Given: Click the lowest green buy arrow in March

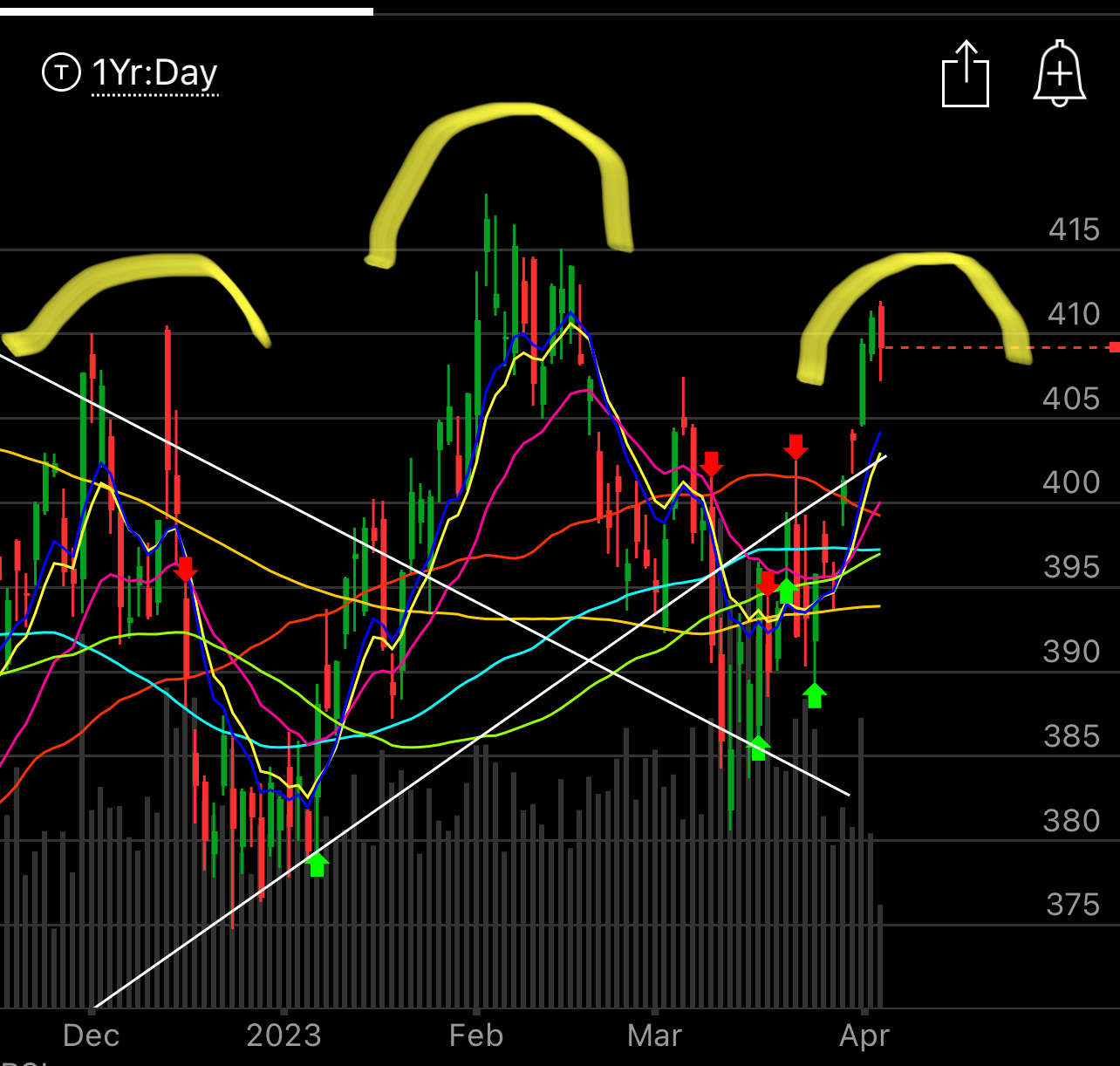Looking at the screenshot, I should point(758,748).
